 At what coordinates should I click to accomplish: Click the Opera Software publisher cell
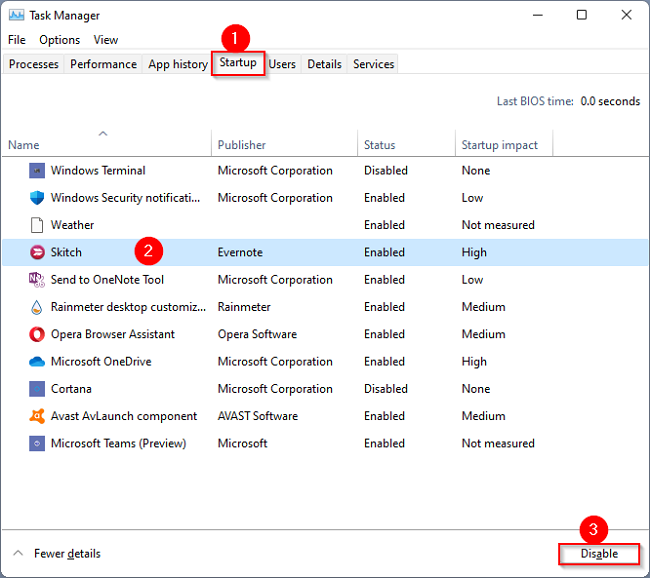click(x=257, y=334)
